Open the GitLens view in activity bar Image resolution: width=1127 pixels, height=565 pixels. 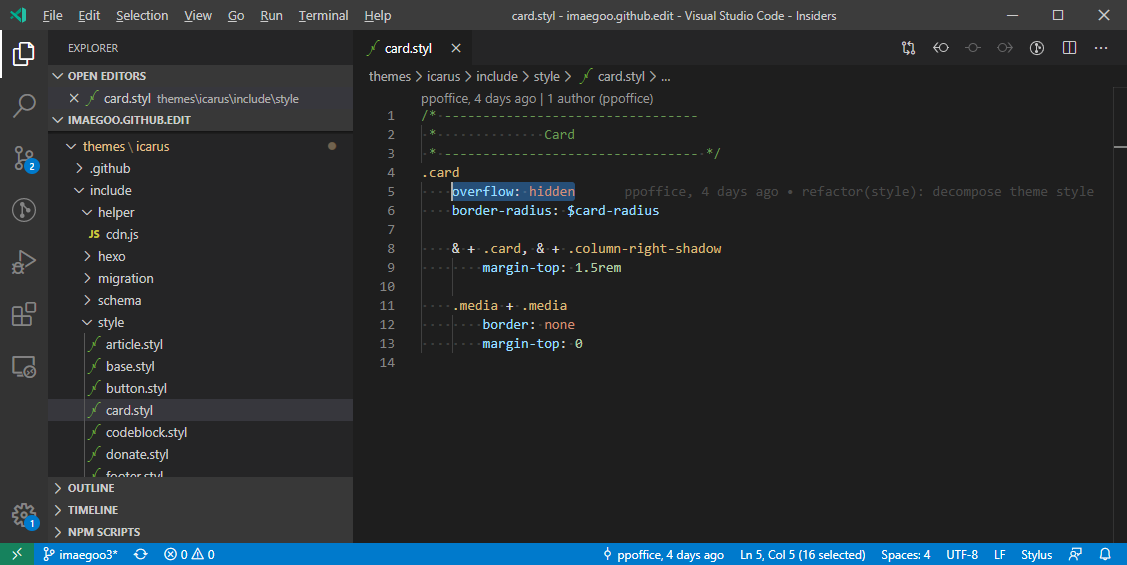24,210
